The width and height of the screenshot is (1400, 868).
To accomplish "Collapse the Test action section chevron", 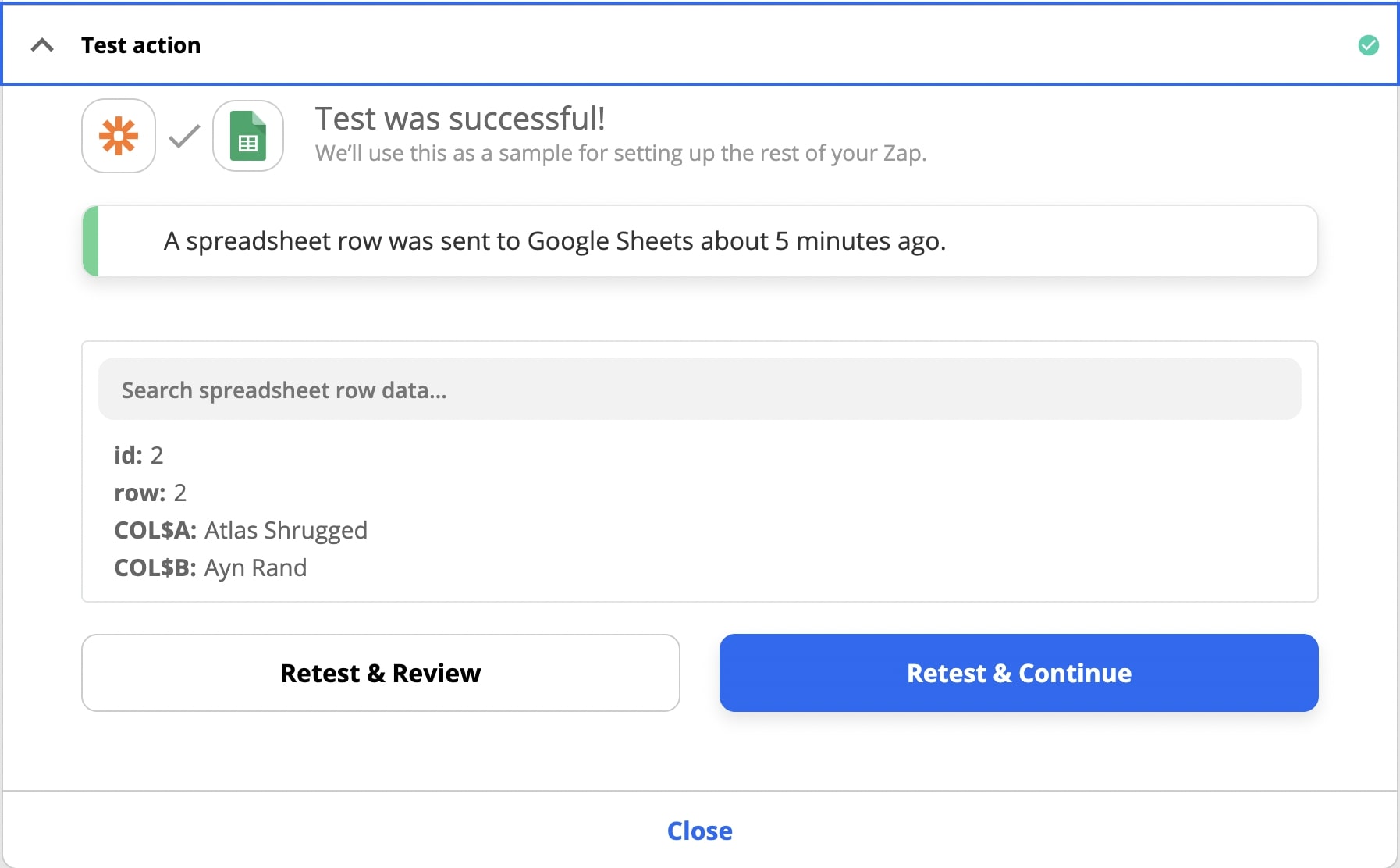I will [x=42, y=45].
